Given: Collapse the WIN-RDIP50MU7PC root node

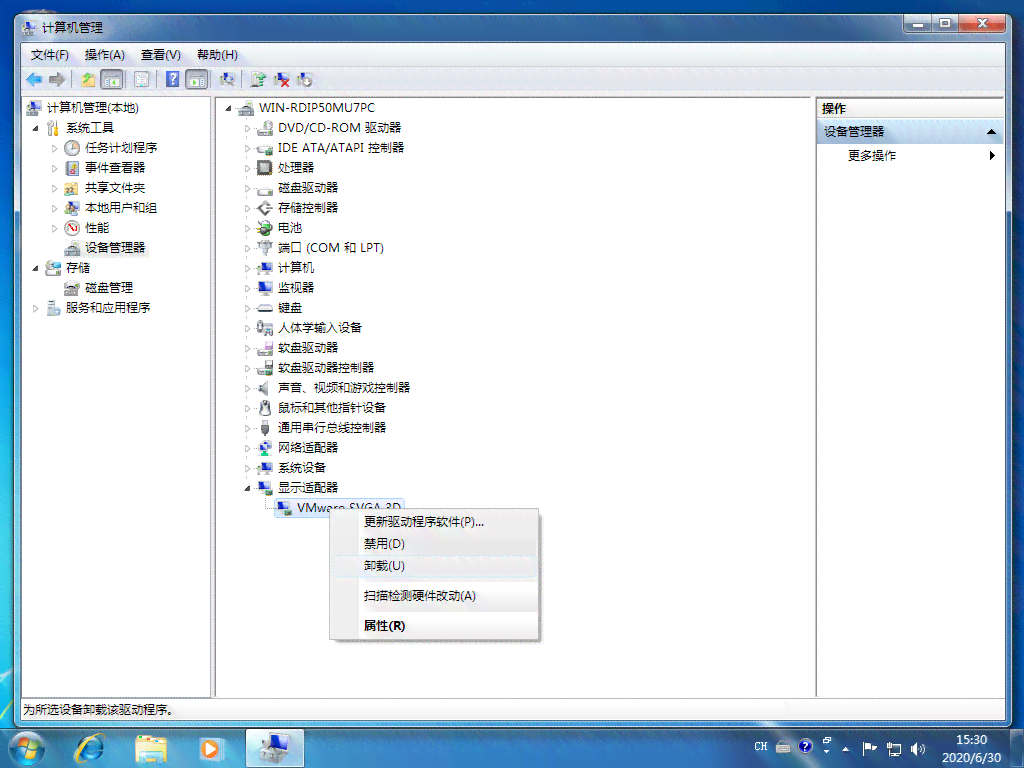Looking at the screenshot, I should point(228,108).
